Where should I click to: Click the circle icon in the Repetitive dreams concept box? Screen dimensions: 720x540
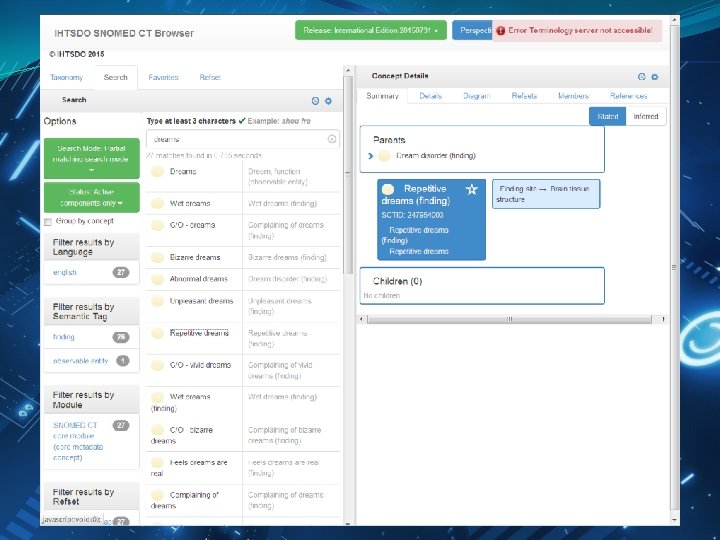click(x=388, y=189)
